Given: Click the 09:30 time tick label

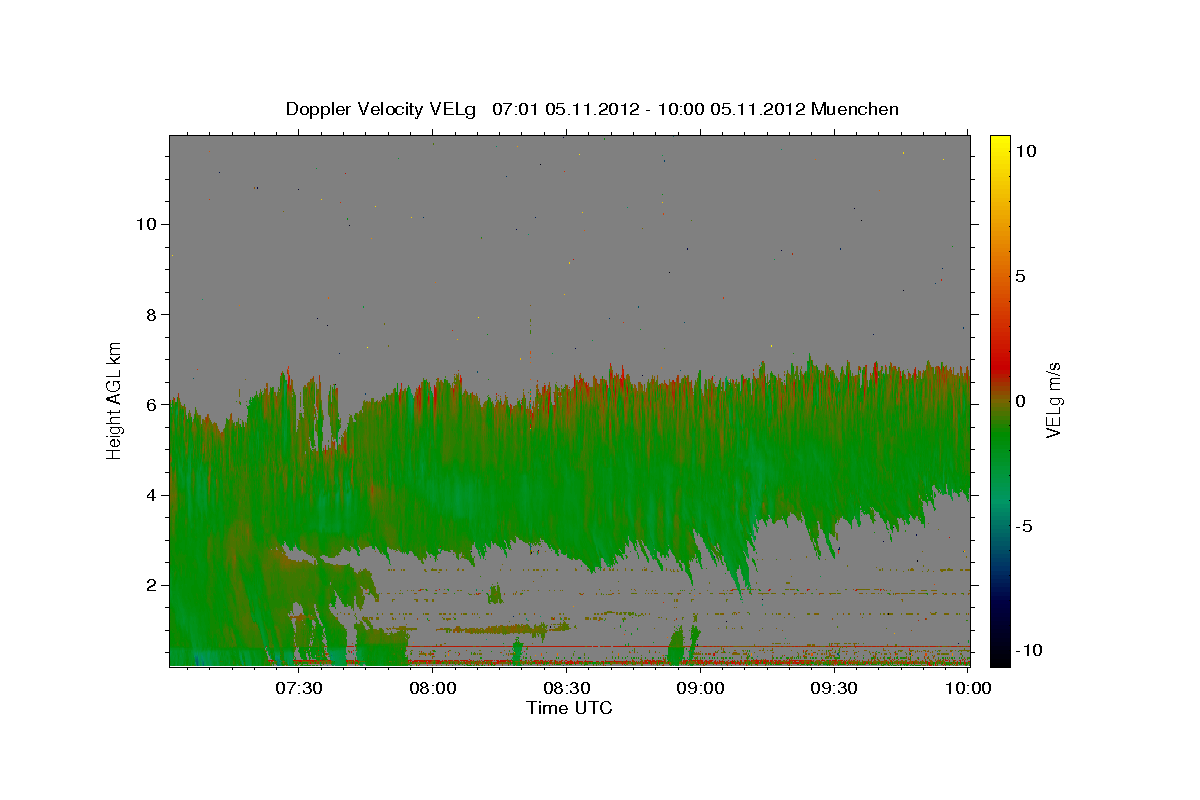Looking at the screenshot, I should pyautogui.click(x=834, y=689).
